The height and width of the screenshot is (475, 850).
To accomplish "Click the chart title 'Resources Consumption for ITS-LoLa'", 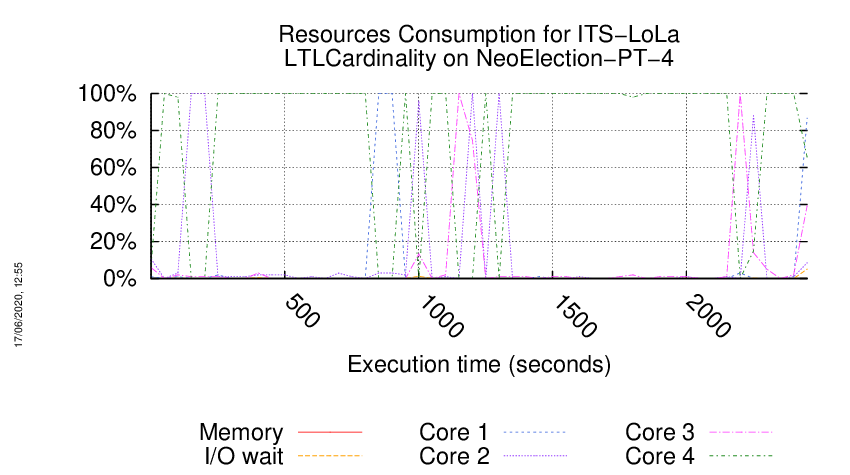I will (479, 34).
